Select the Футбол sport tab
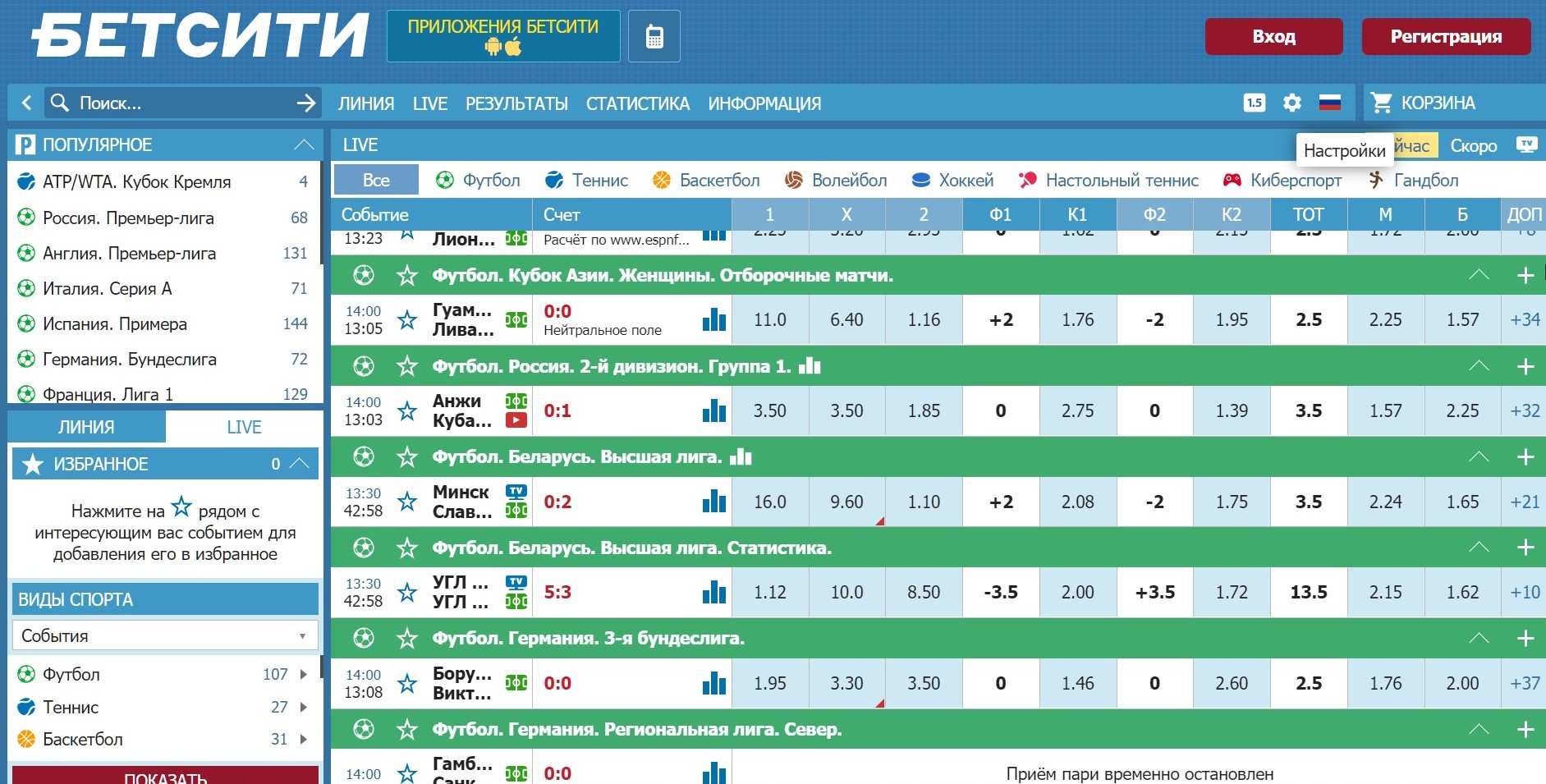The height and width of the screenshot is (784, 1546). [478, 180]
